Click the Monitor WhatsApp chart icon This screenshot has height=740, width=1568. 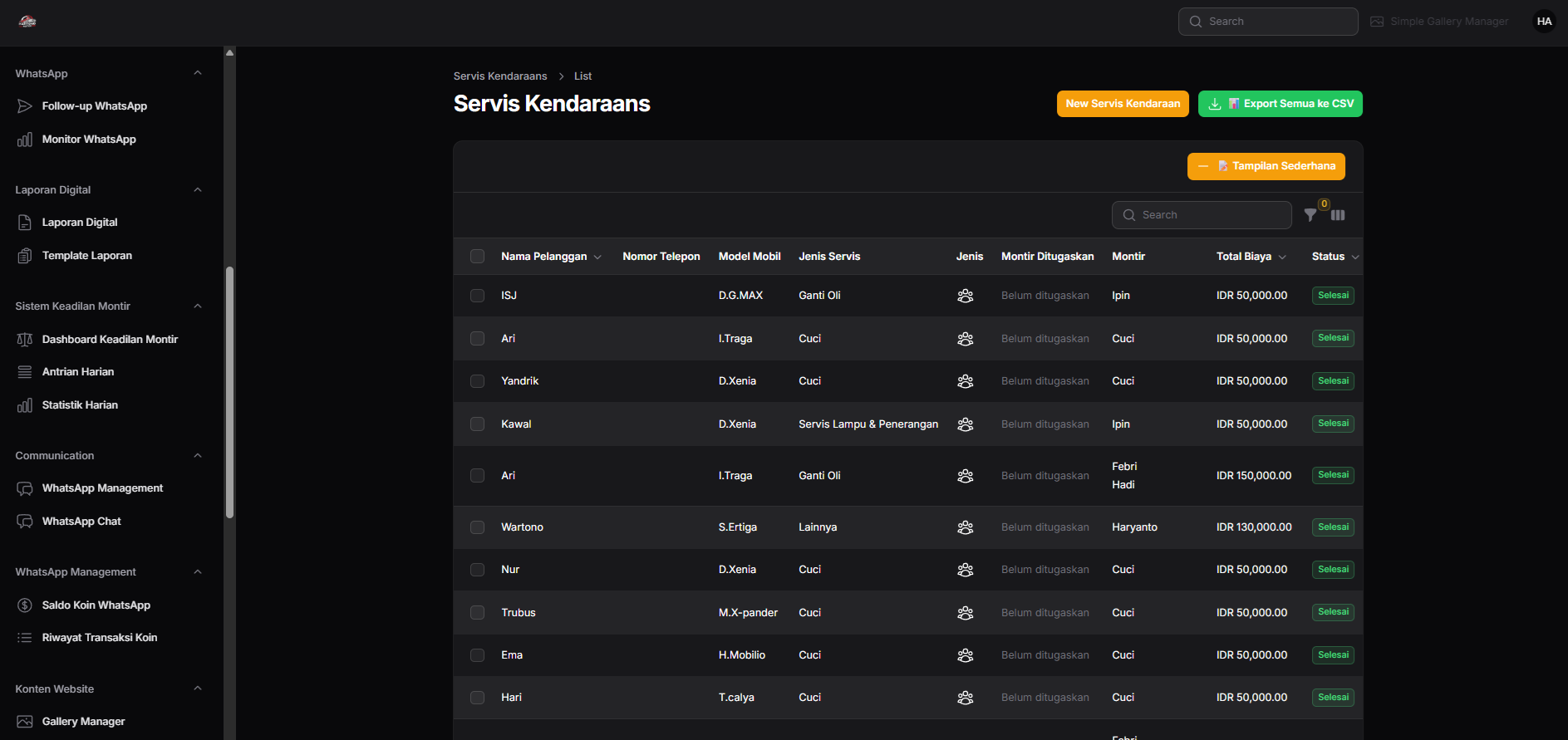tap(25, 140)
